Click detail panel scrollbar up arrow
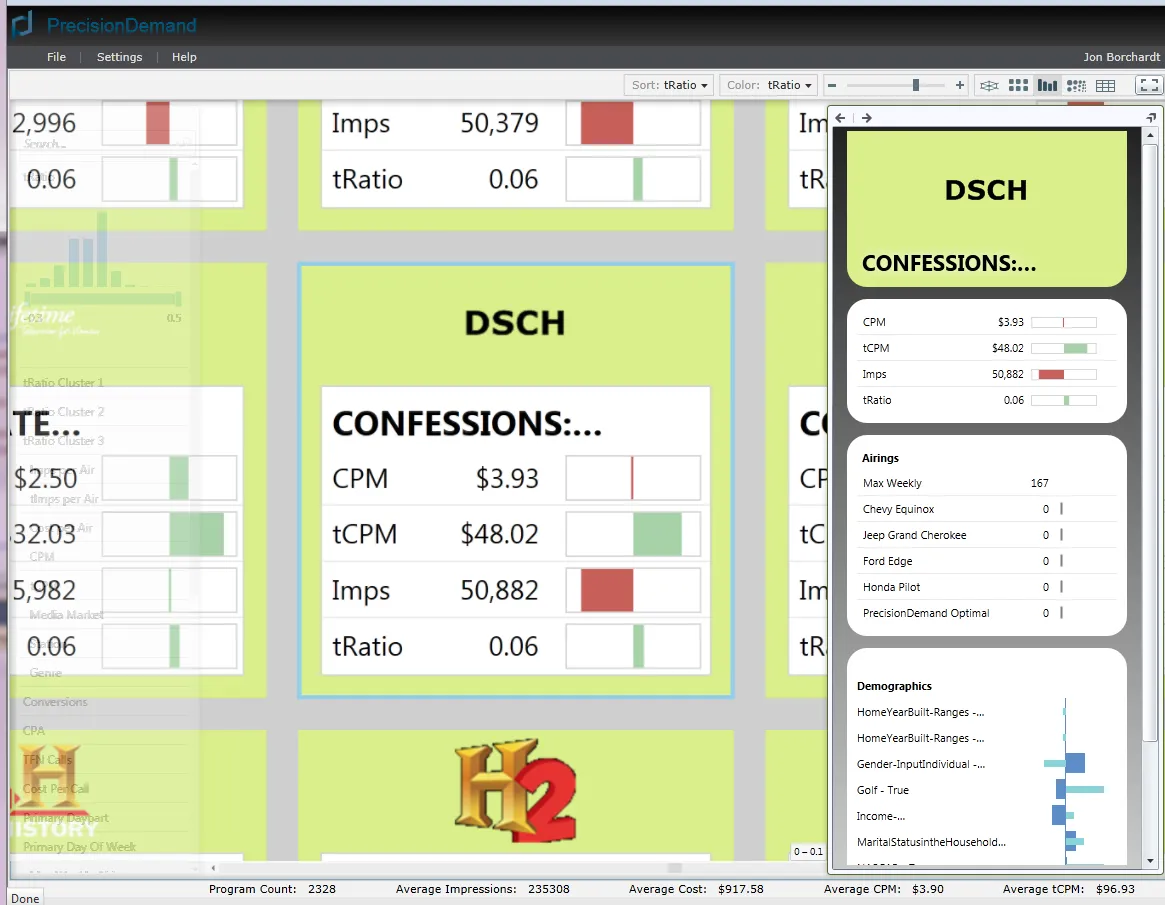Viewport: 1165px width, 905px height. 1150,135
